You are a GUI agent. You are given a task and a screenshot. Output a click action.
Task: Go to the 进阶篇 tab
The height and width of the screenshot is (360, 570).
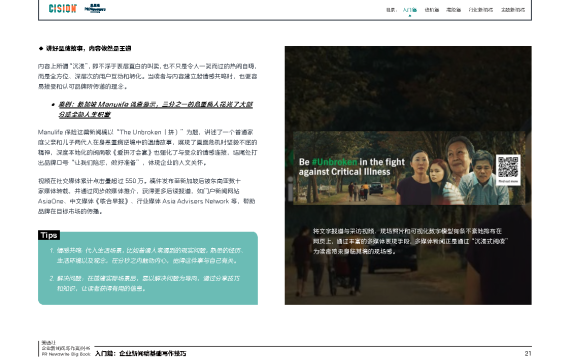click(431, 10)
